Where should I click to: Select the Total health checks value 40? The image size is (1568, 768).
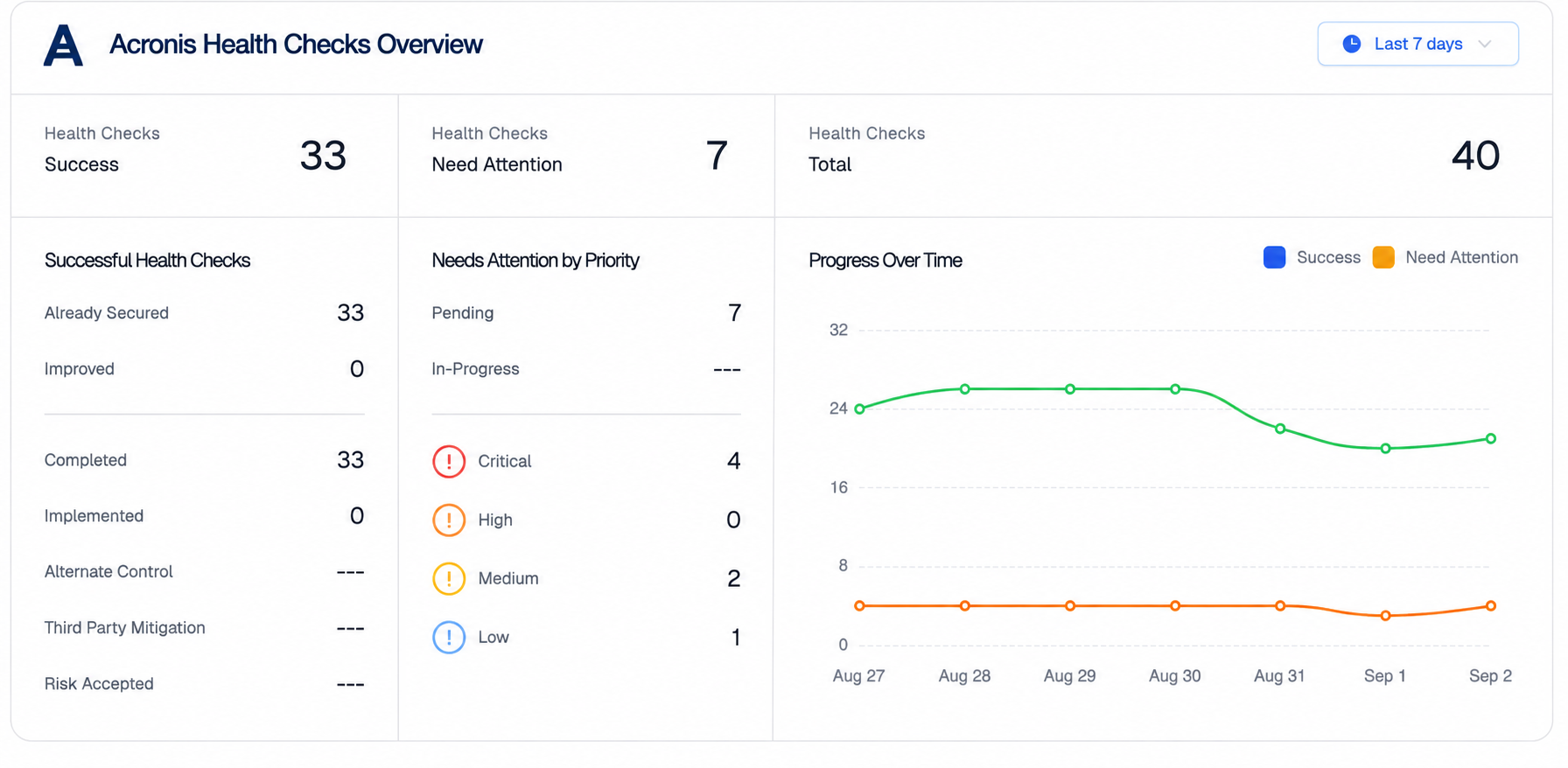click(1475, 156)
